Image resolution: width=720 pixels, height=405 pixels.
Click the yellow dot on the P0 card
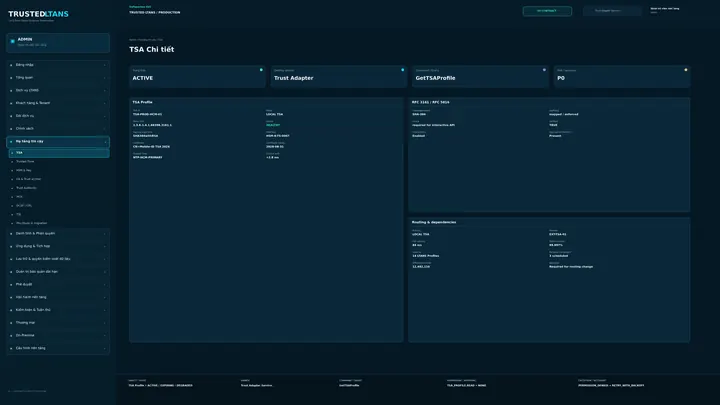pyautogui.click(x=686, y=70)
